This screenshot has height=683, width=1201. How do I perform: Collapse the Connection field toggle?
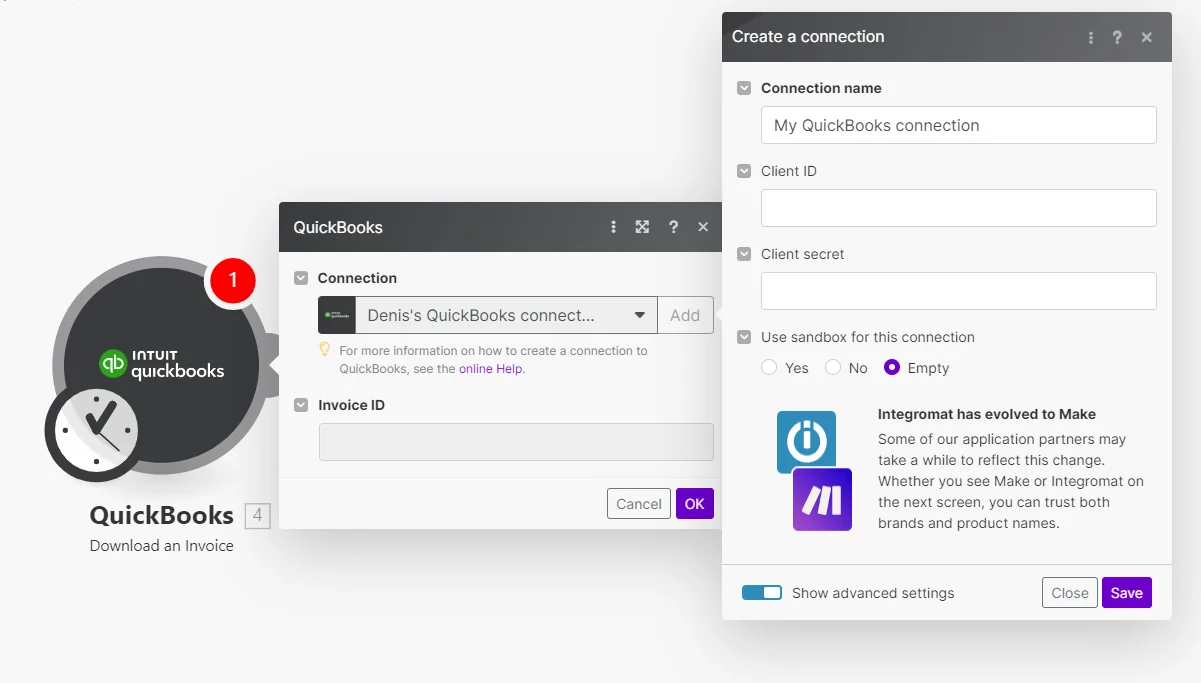(301, 278)
